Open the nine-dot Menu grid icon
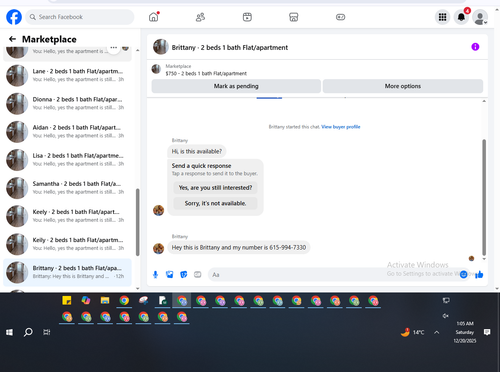 point(442,17)
